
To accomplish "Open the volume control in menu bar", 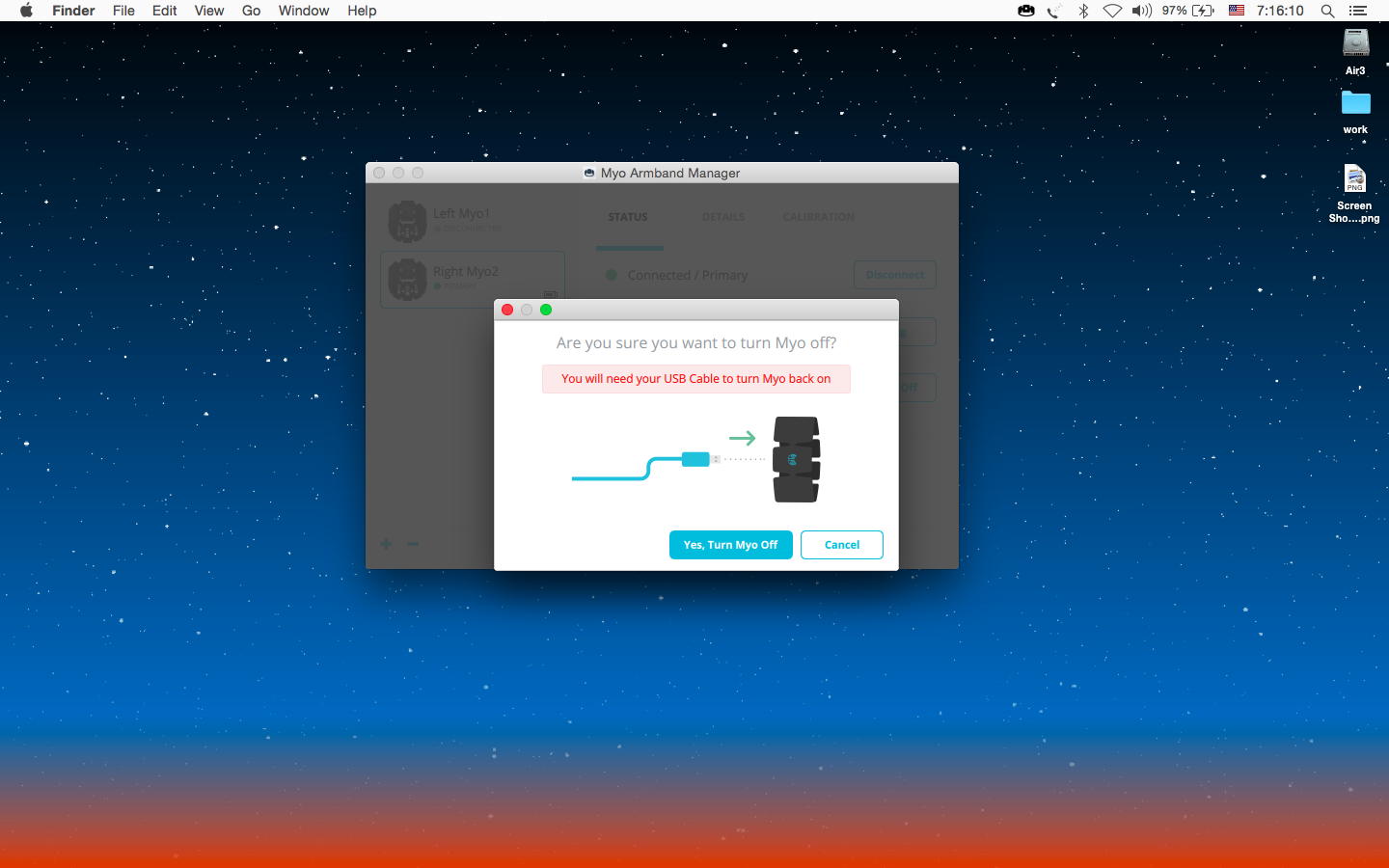I will click(x=1142, y=11).
